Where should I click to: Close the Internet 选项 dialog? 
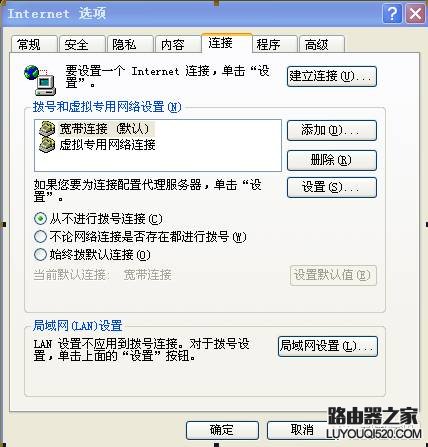point(415,14)
